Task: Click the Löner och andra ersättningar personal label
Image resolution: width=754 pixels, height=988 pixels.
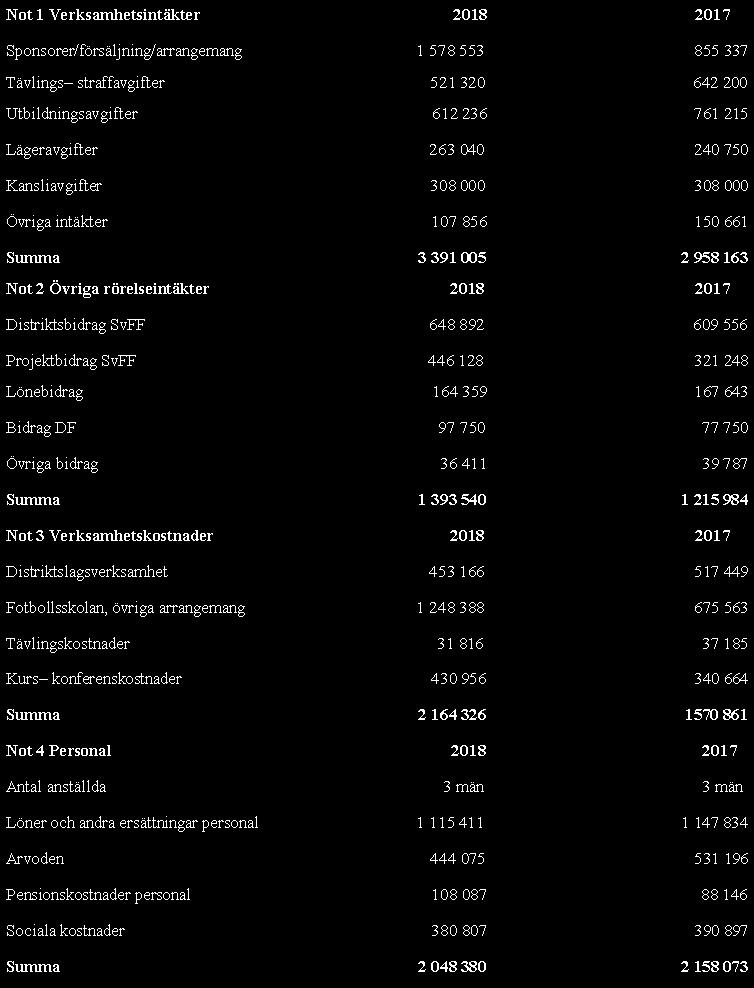Action: pos(132,823)
